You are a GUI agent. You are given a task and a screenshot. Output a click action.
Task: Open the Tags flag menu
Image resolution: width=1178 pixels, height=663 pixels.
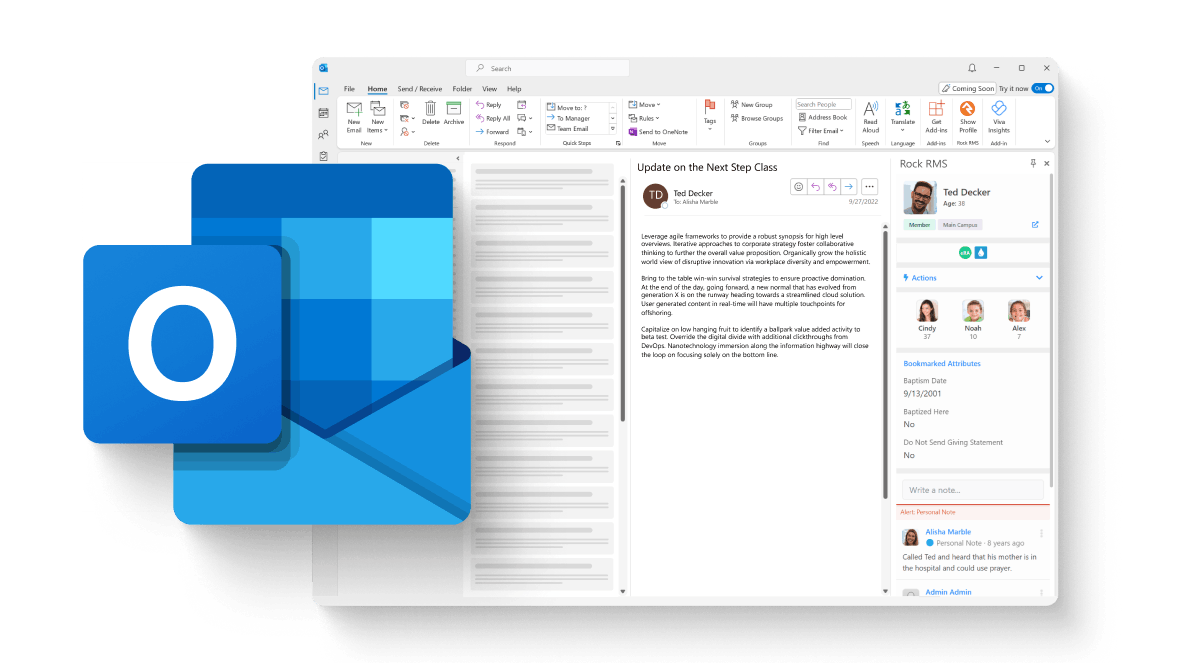709,114
